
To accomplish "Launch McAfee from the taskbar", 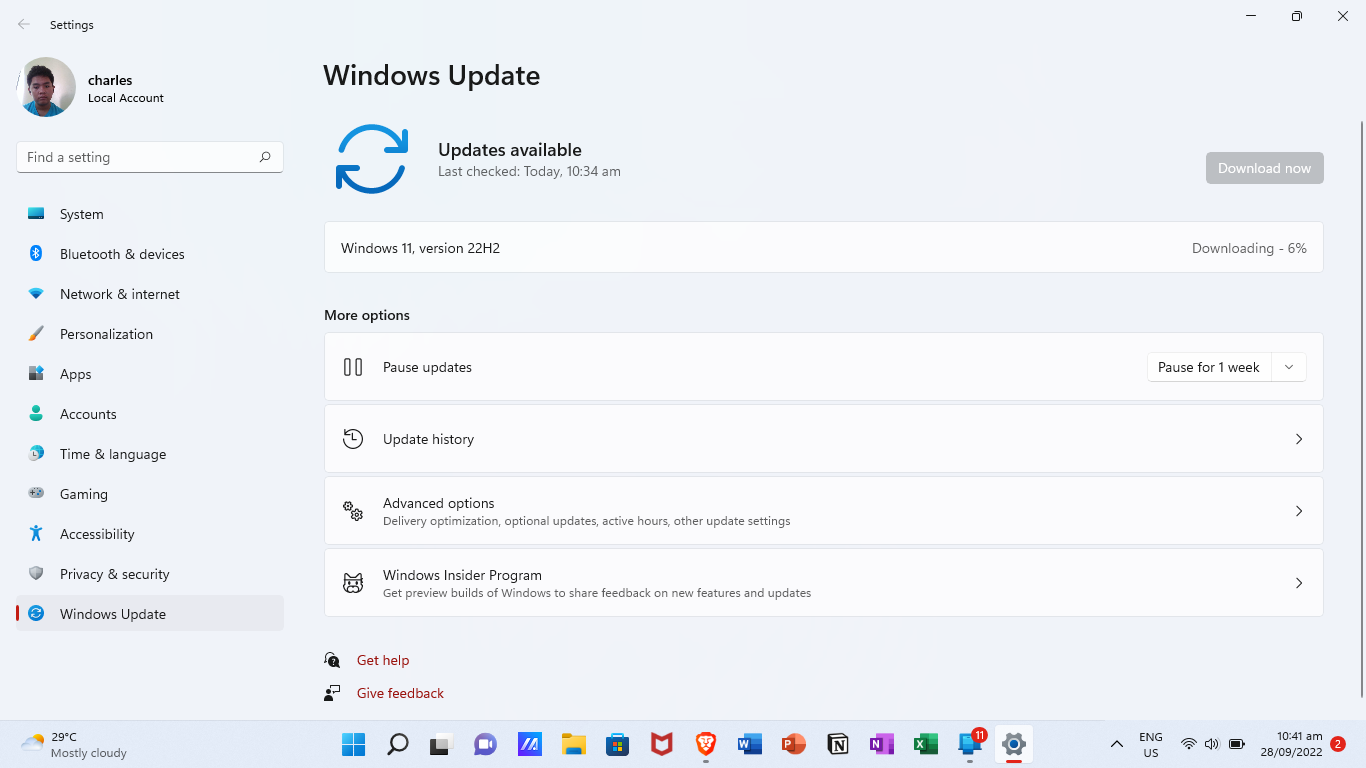I will pos(661,744).
